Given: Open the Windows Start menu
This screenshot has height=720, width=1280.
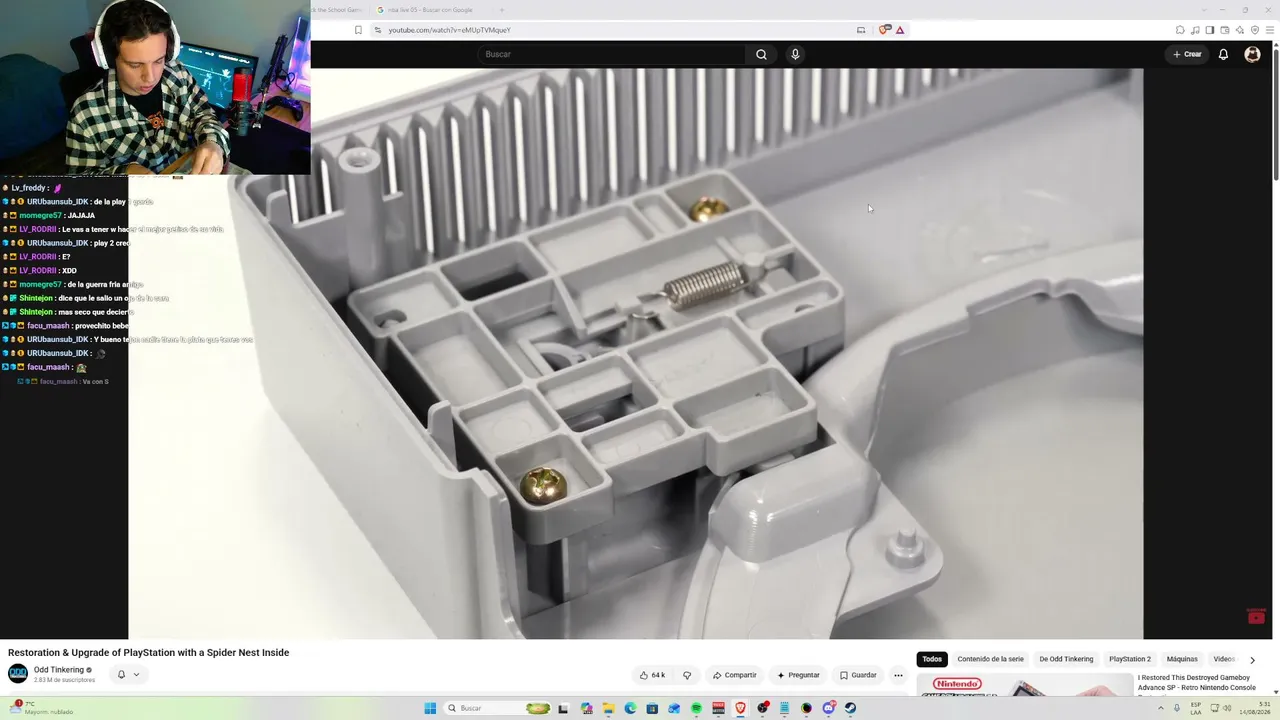Looking at the screenshot, I should pos(430,708).
